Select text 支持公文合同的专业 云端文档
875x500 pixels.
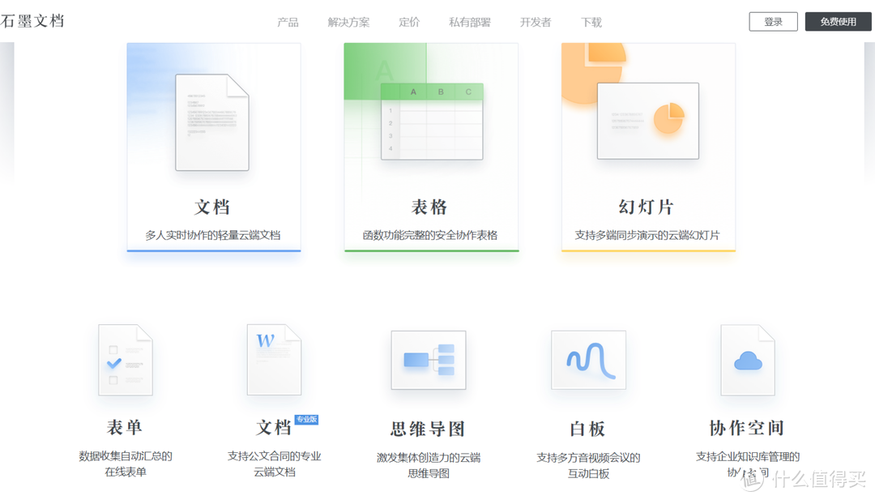click(x=274, y=464)
